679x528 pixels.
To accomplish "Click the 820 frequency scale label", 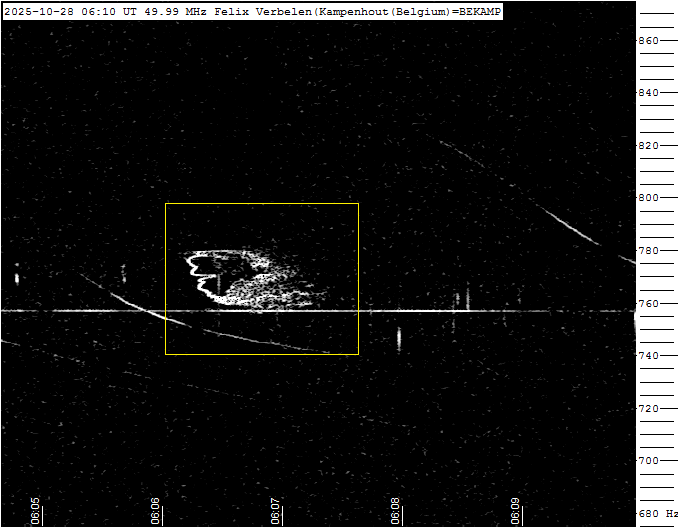I will [649, 146].
